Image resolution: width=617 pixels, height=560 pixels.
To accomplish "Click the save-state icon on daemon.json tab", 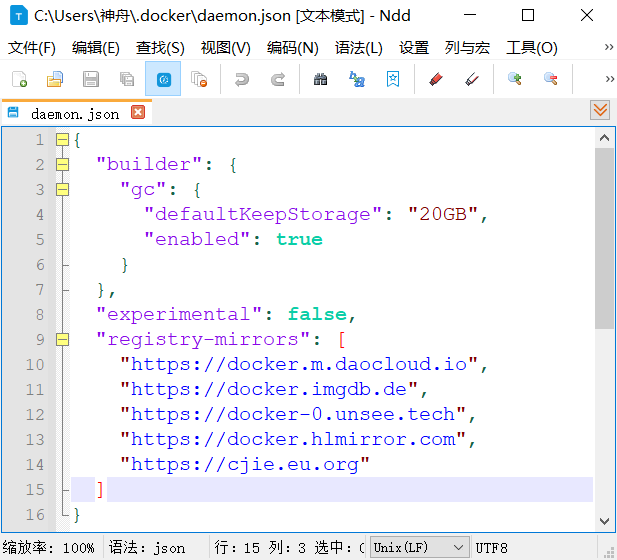I will (x=13, y=112).
